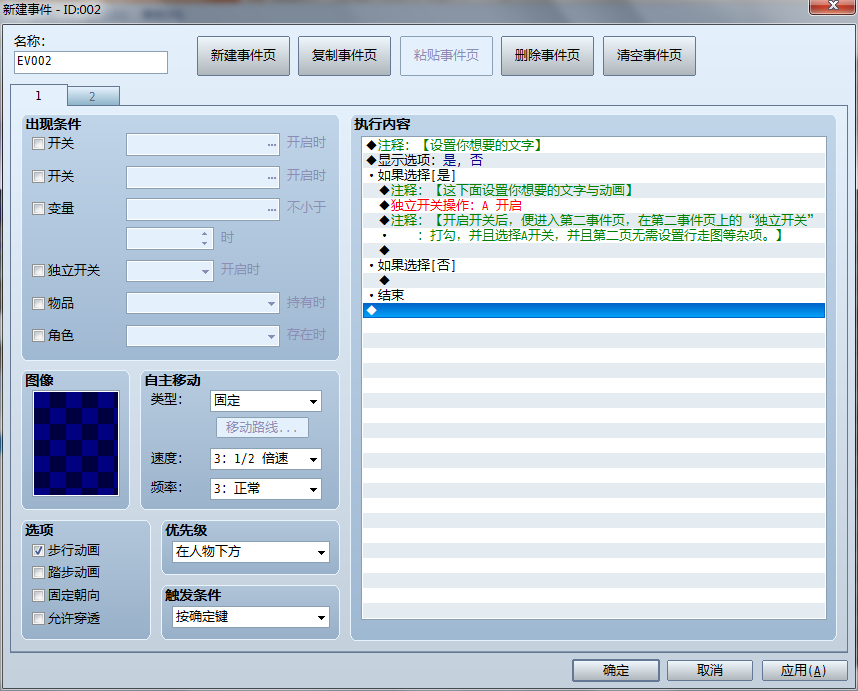Click the 复制事件页 button

(344, 55)
